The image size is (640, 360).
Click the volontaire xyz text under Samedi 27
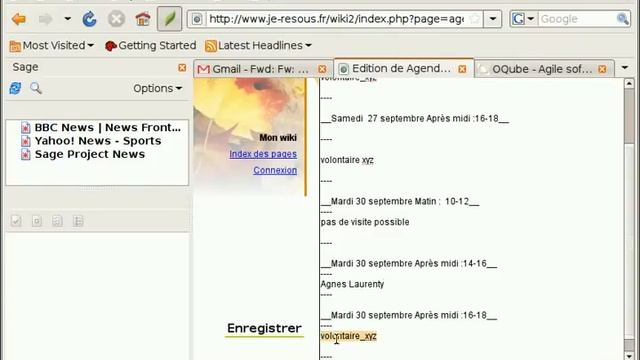click(347, 160)
